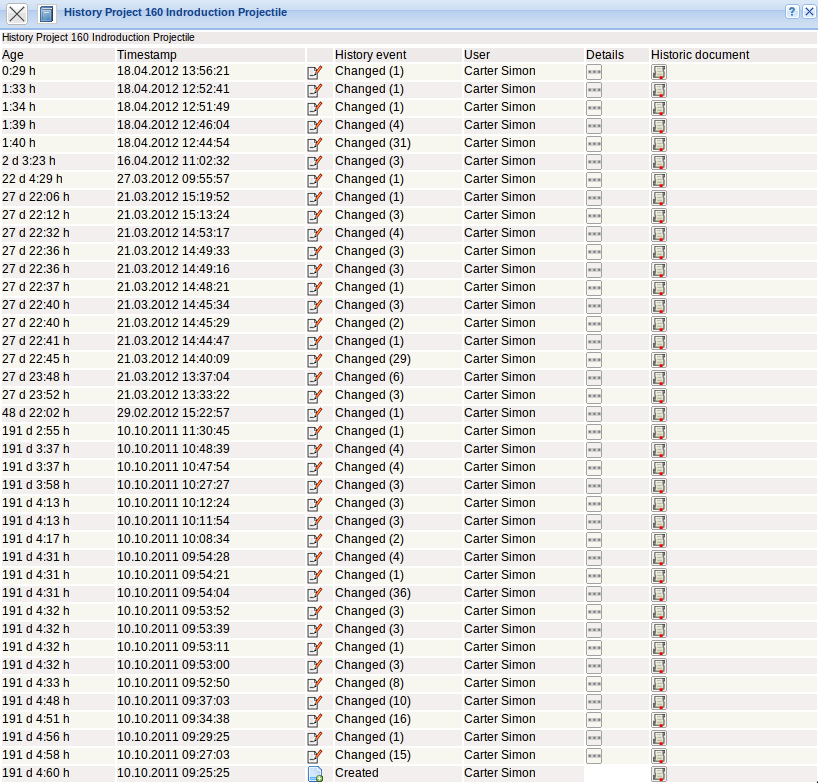
Task: Click the History event column header
Action: 370,55
